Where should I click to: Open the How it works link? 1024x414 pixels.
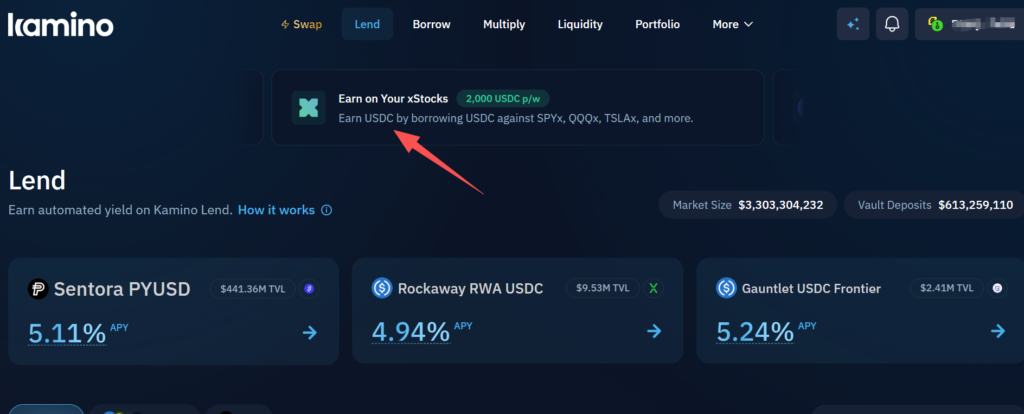tap(276, 210)
